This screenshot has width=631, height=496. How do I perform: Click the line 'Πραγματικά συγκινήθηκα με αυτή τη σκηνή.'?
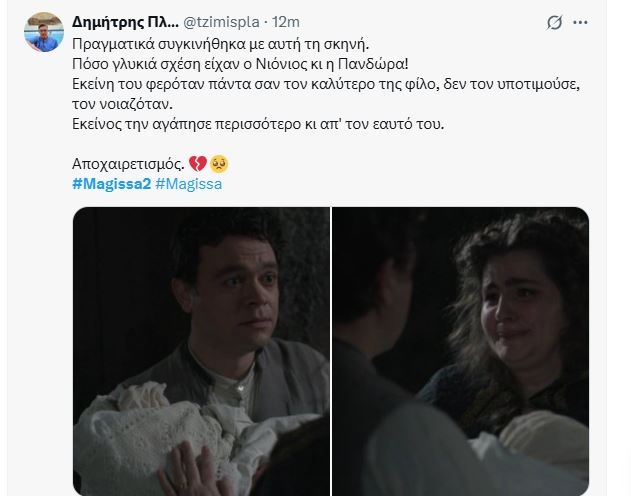coord(221,44)
